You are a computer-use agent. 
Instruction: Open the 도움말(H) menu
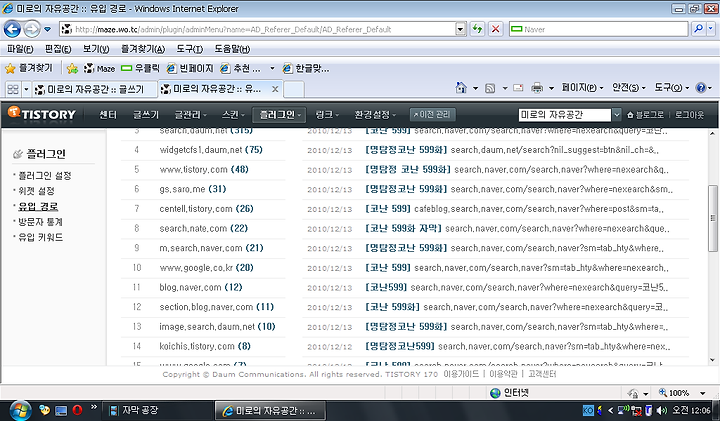click(x=232, y=49)
